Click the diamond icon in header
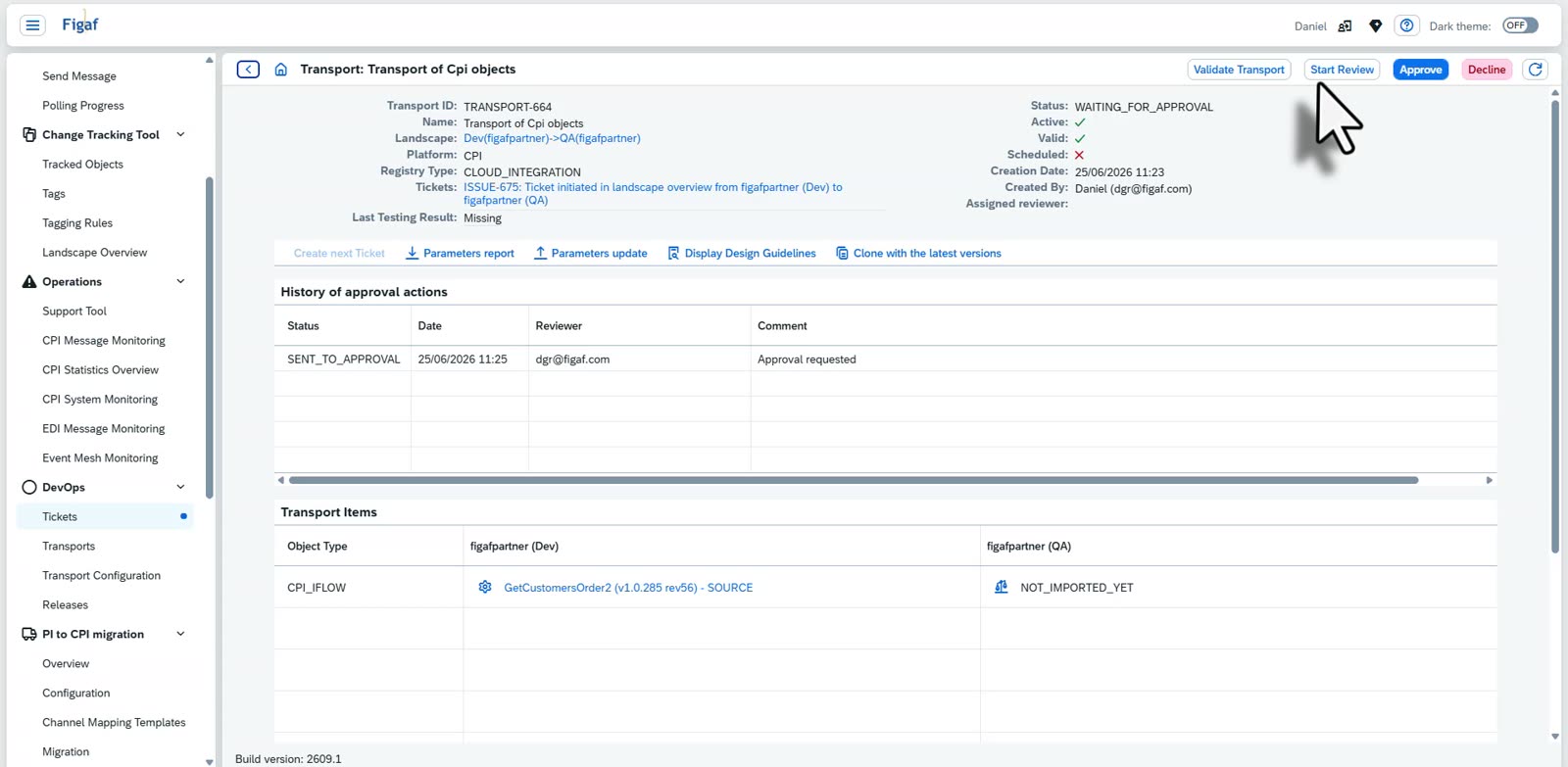 pyautogui.click(x=1376, y=26)
